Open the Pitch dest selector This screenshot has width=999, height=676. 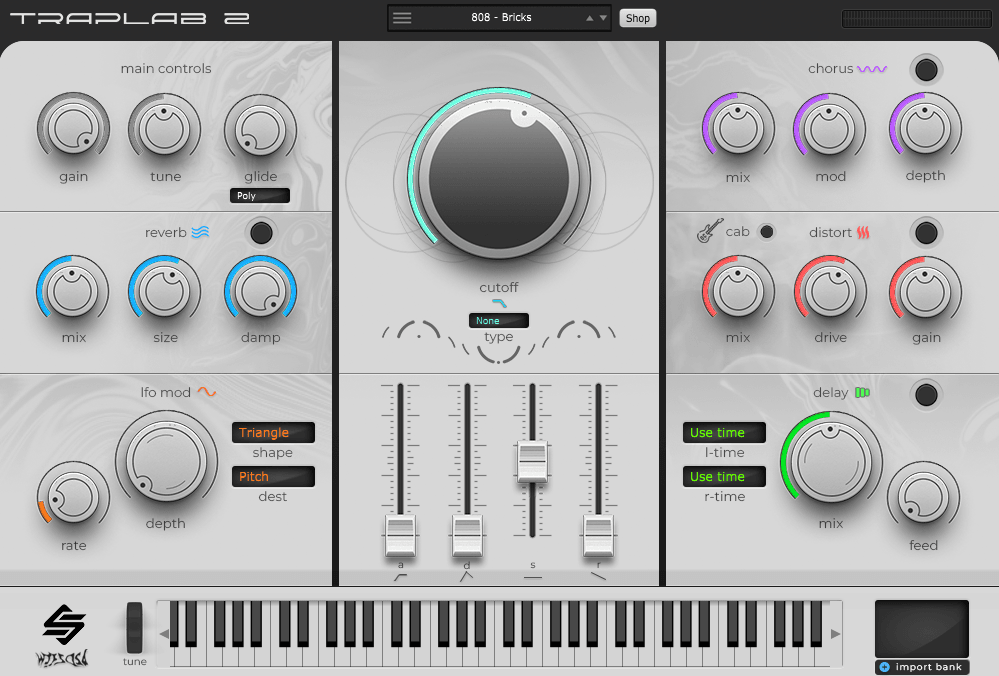272,476
